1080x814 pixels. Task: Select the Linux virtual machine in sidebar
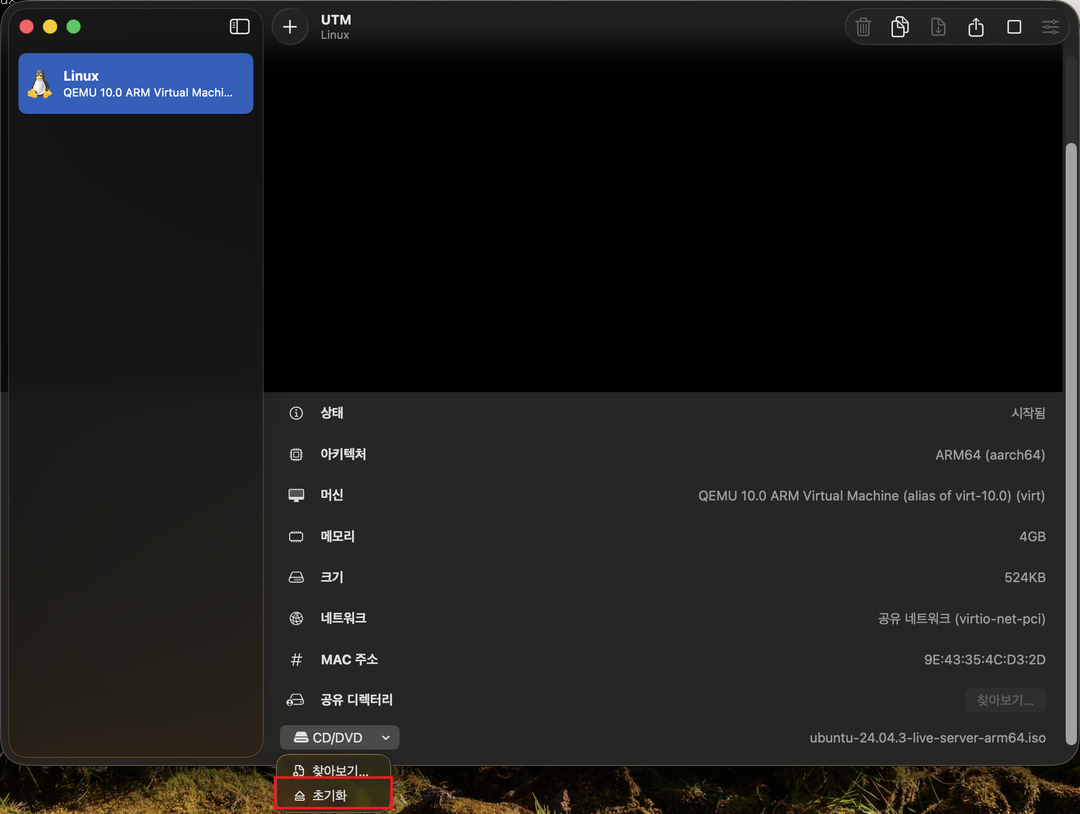[x=136, y=84]
